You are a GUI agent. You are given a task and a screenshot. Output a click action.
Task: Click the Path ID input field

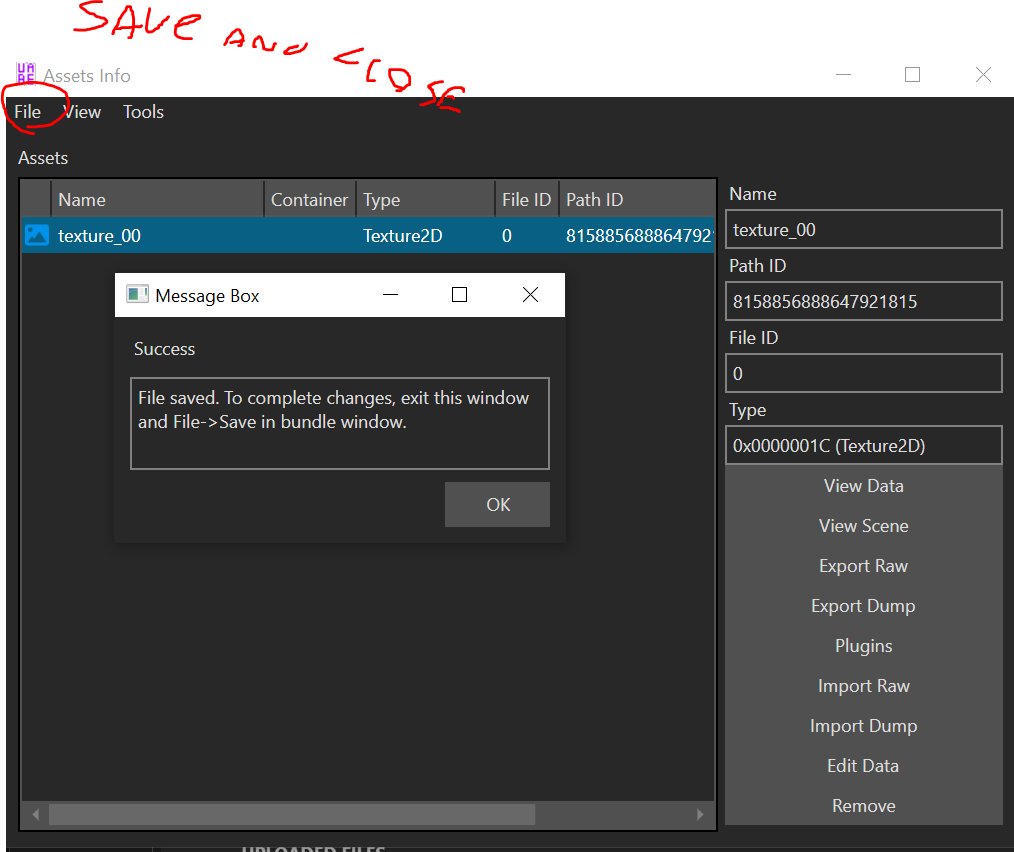(863, 301)
